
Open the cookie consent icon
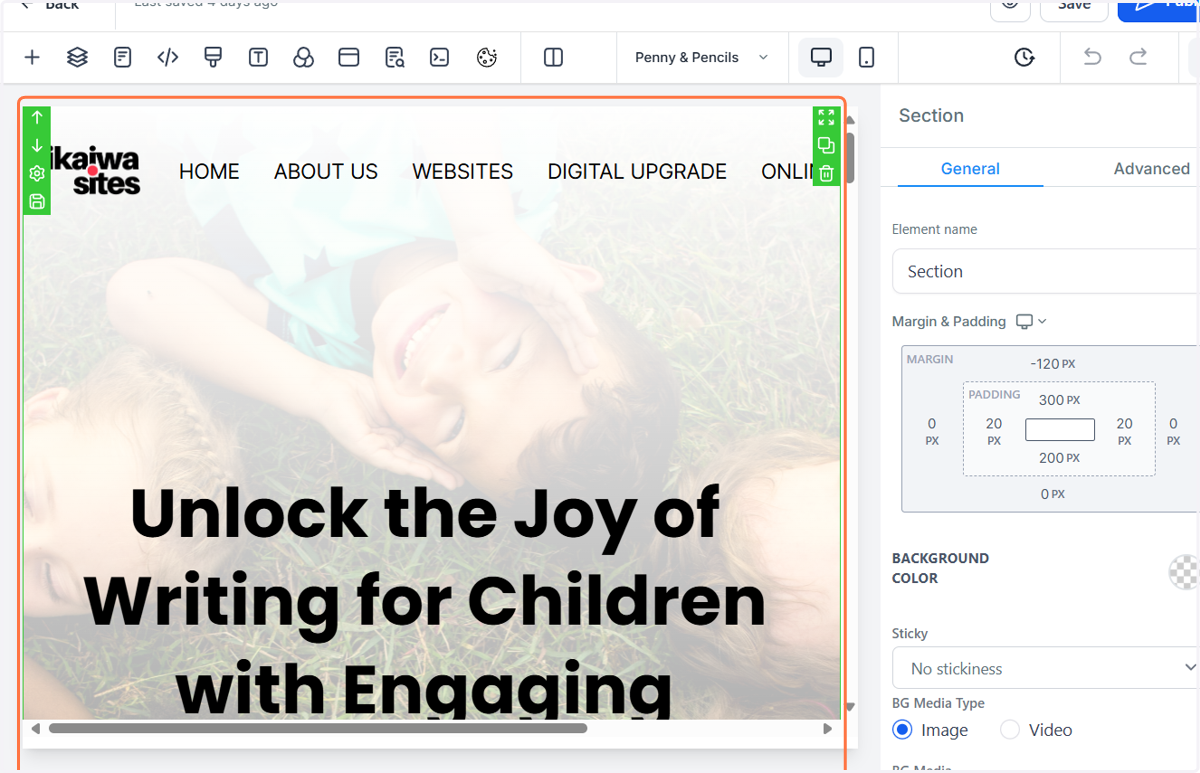point(487,58)
